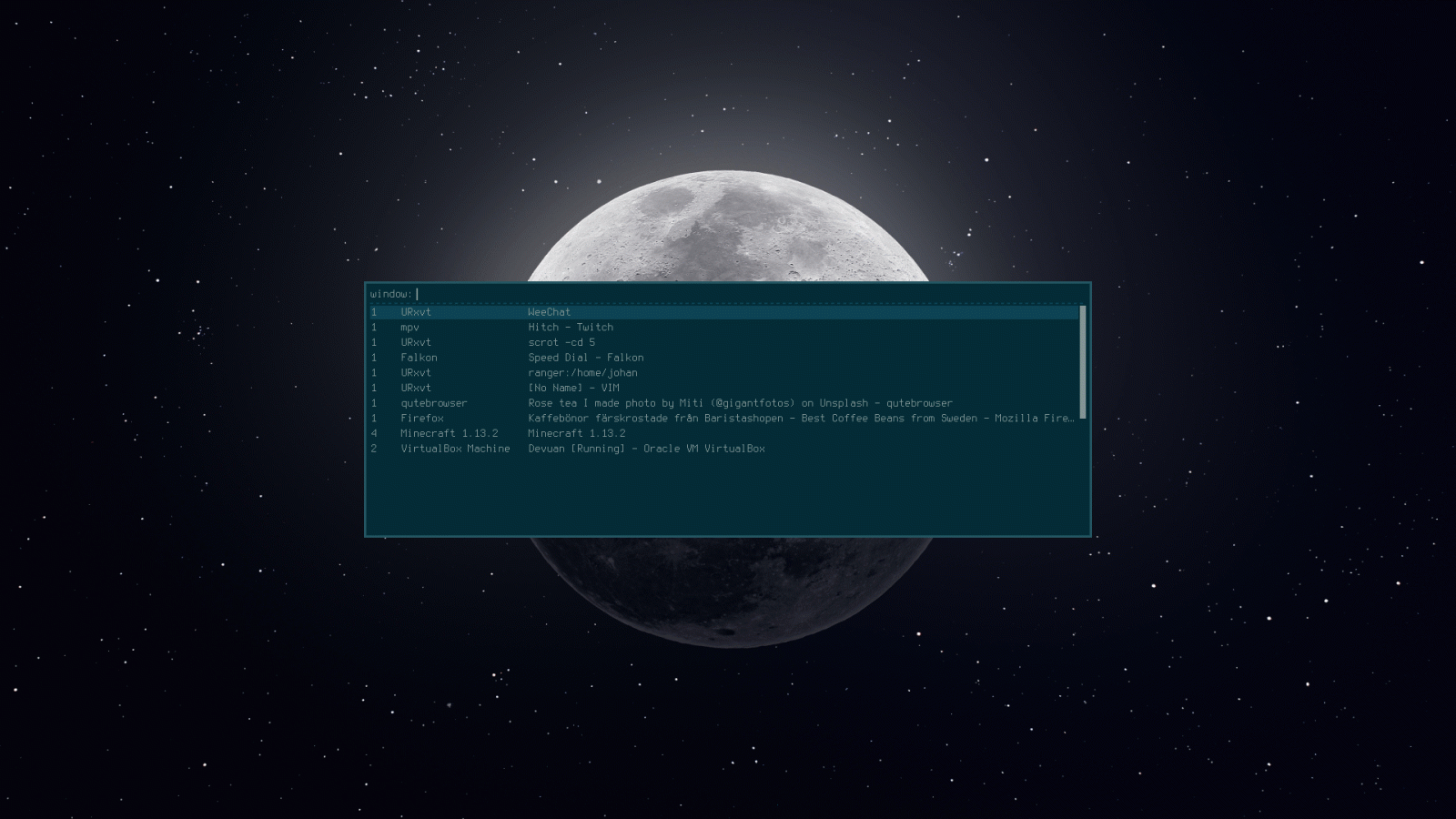Switch to Devuan [Running] VirtualBox window

click(x=646, y=449)
